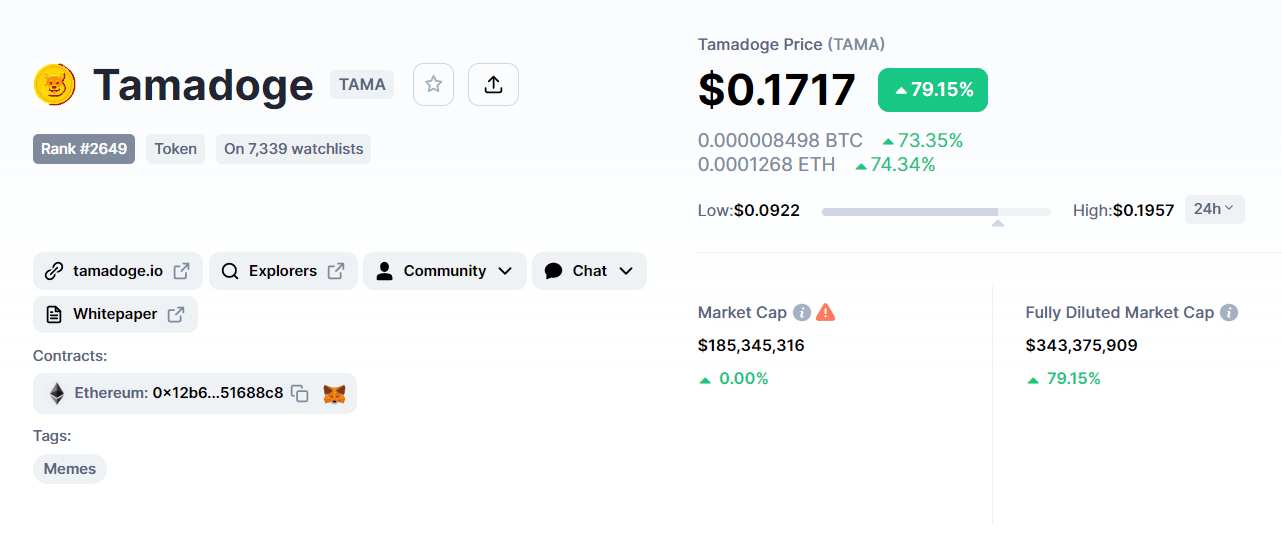Click the On 7,339 watchlists badge
The height and width of the screenshot is (544, 1282).
(x=293, y=149)
